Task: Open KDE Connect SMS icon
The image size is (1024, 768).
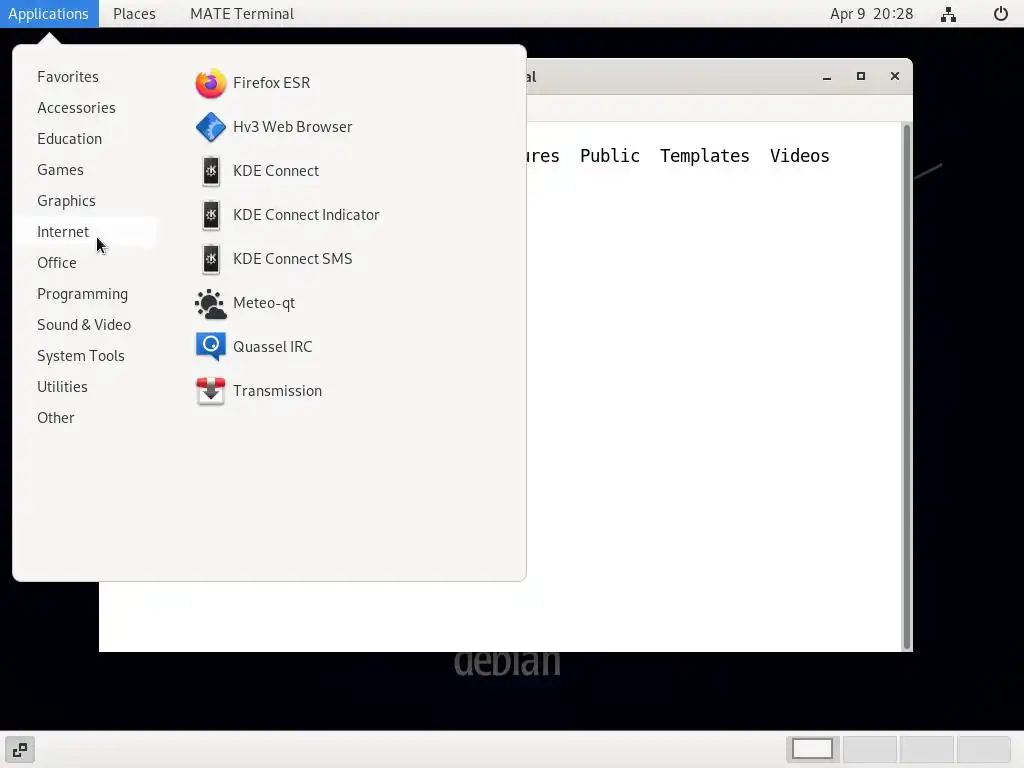Action: pyautogui.click(x=210, y=259)
